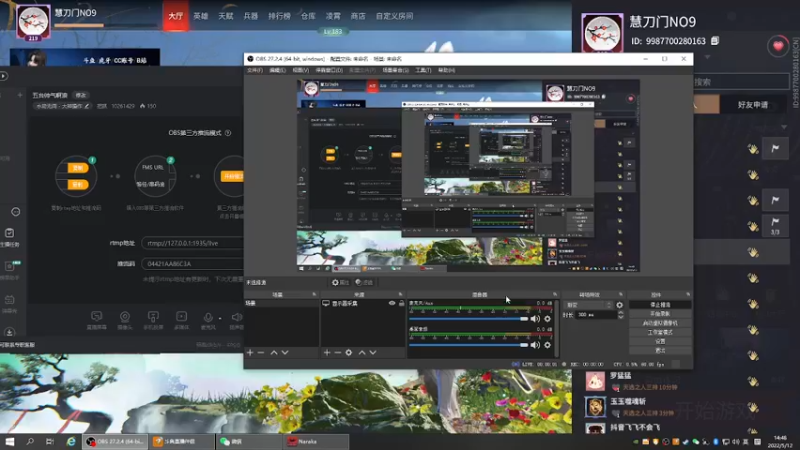Click the microphone icon in streaming tool
The height and width of the screenshot is (450, 800).
point(208,320)
